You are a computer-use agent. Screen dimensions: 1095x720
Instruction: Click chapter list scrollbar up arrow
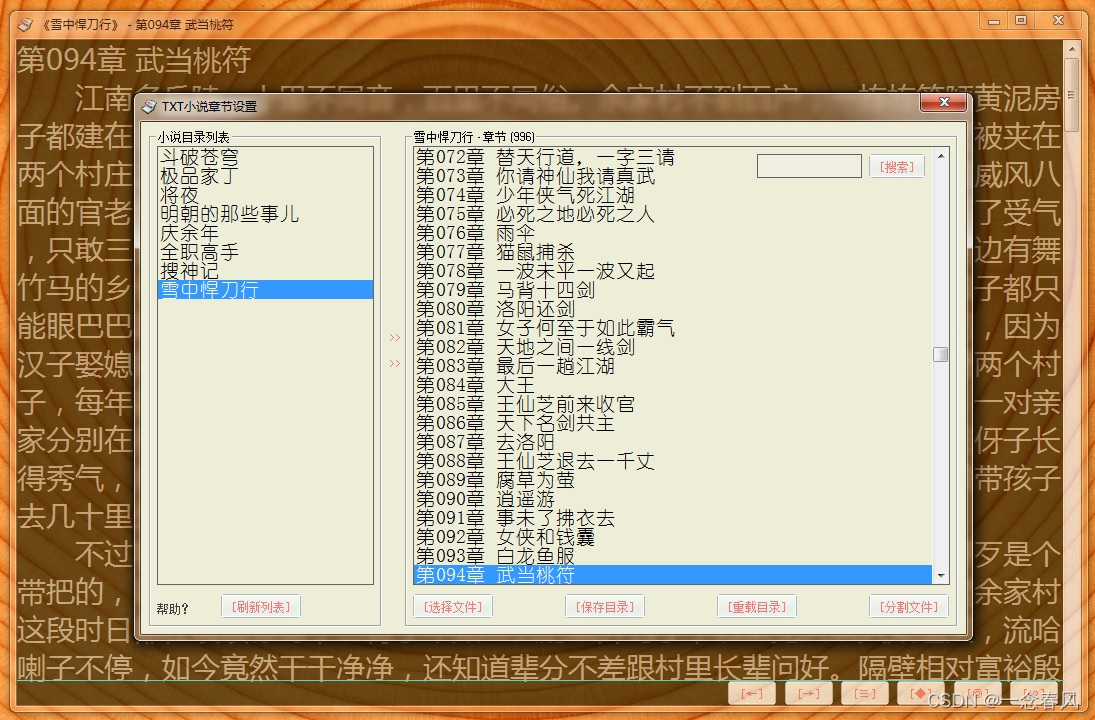[941, 156]
